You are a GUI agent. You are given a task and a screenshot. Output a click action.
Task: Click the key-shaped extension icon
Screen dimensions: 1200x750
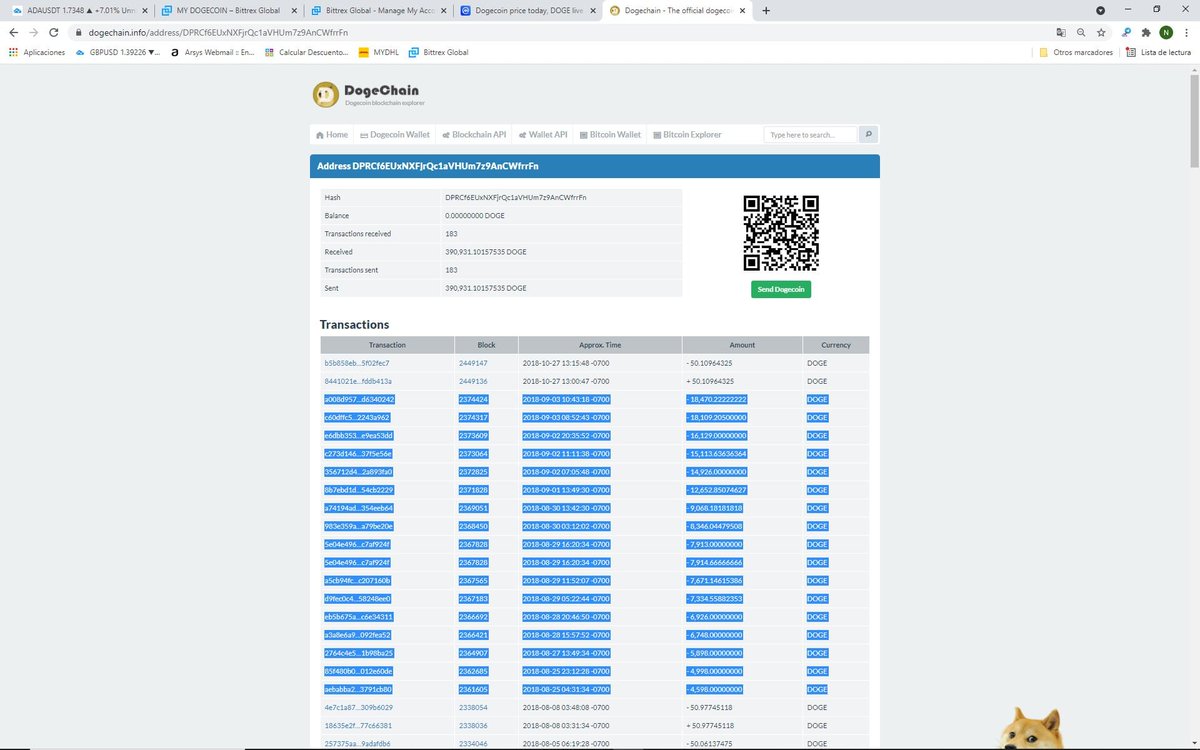(x=1127, y=32)
